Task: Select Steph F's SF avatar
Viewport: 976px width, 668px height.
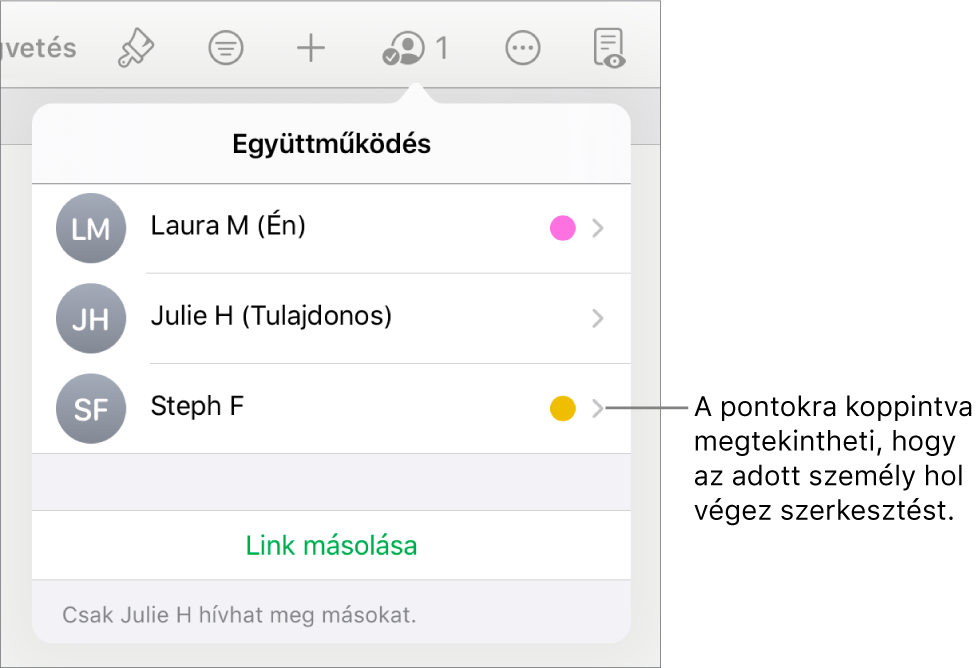Action: tap(90, 408)
